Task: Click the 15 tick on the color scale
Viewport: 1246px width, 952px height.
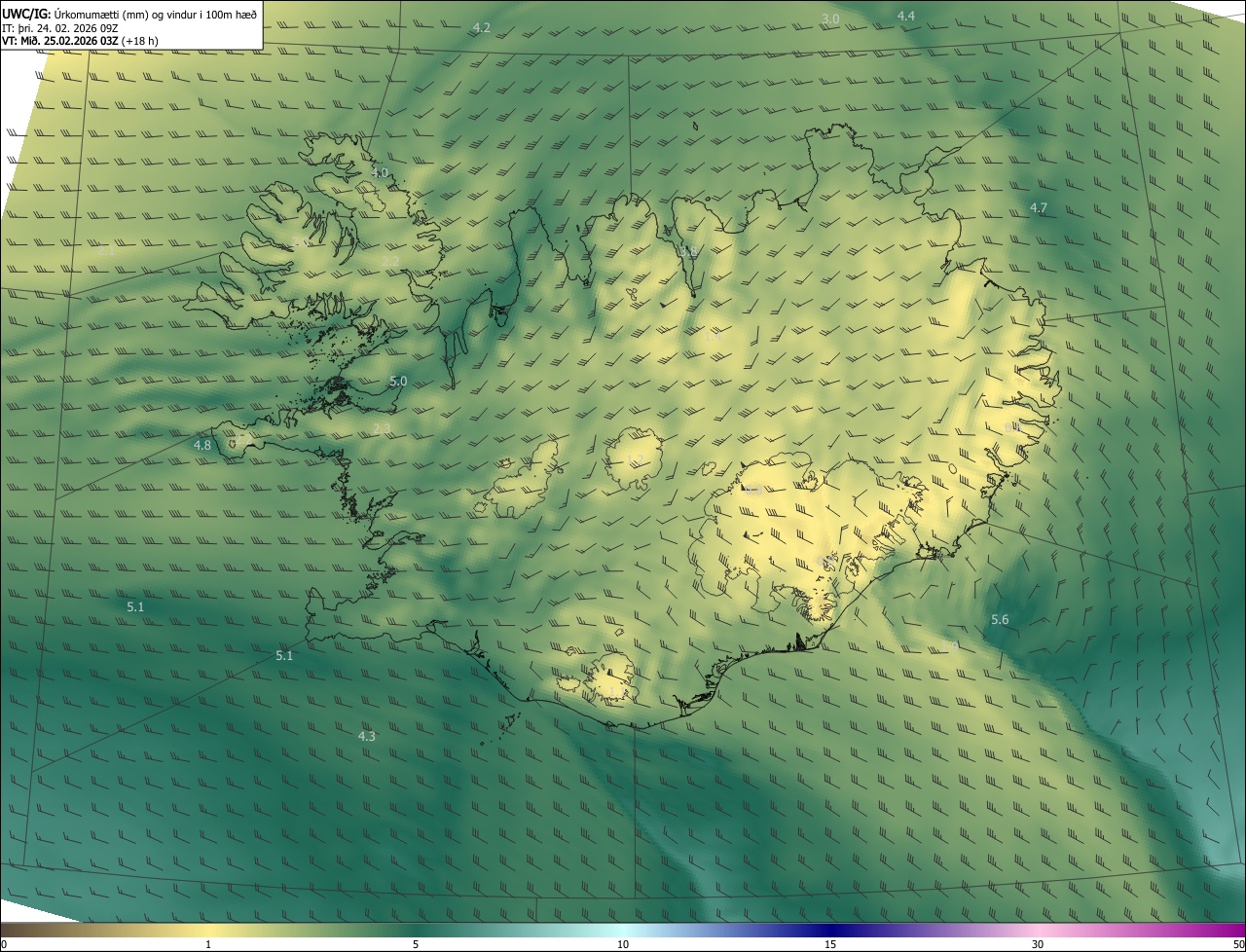Action: [x=830, y=944]
